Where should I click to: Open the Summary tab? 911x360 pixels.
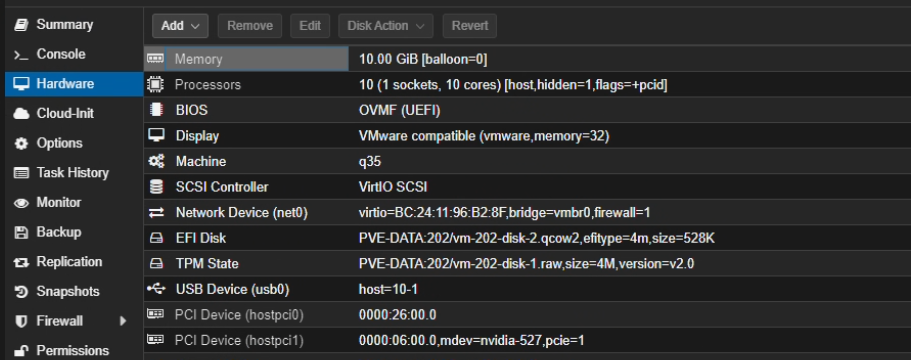[x=64, y=24]
